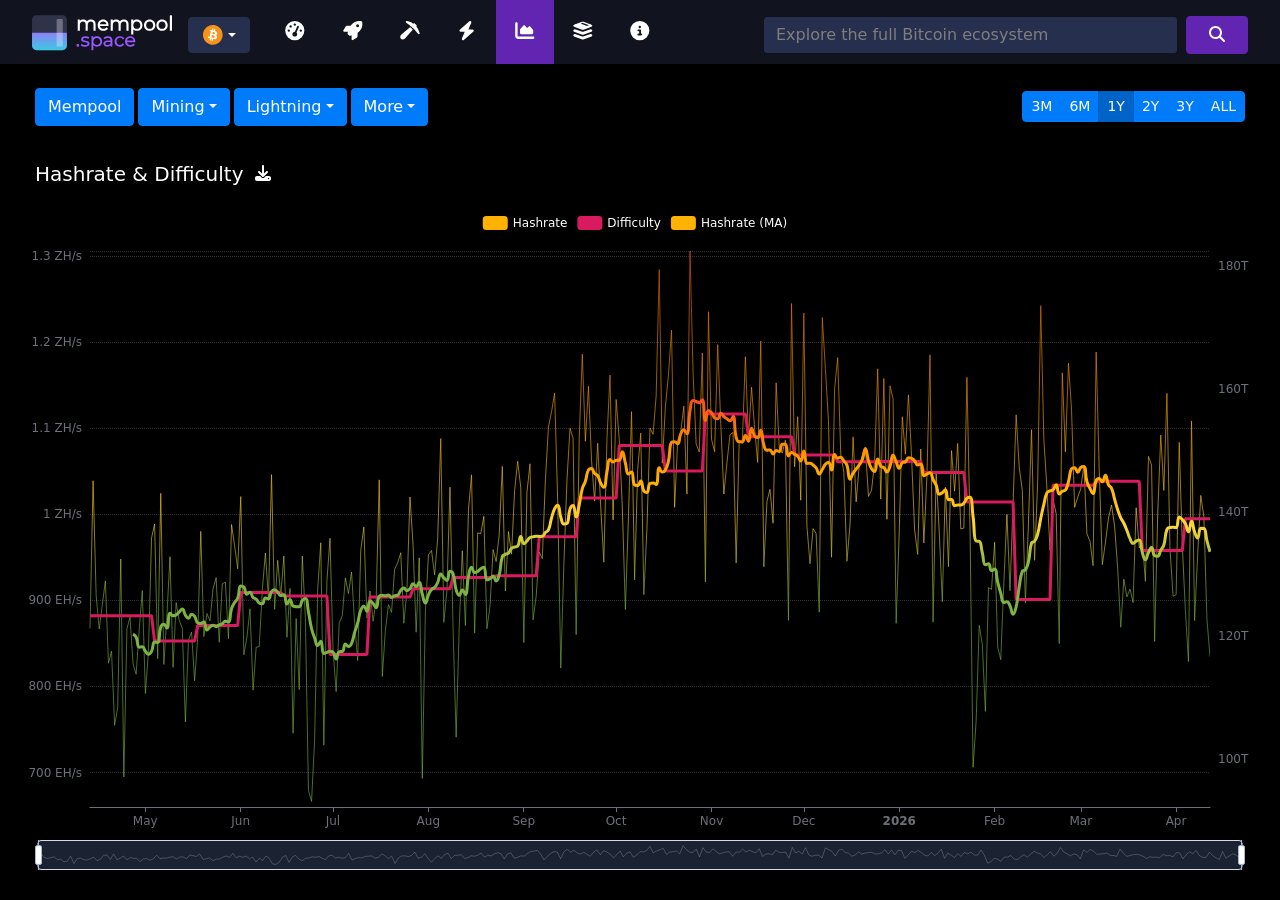This screenshot has height=900, width=1280.
Task: Open the dashboard gauge icon in the navbar
Action: coord(295,31)
